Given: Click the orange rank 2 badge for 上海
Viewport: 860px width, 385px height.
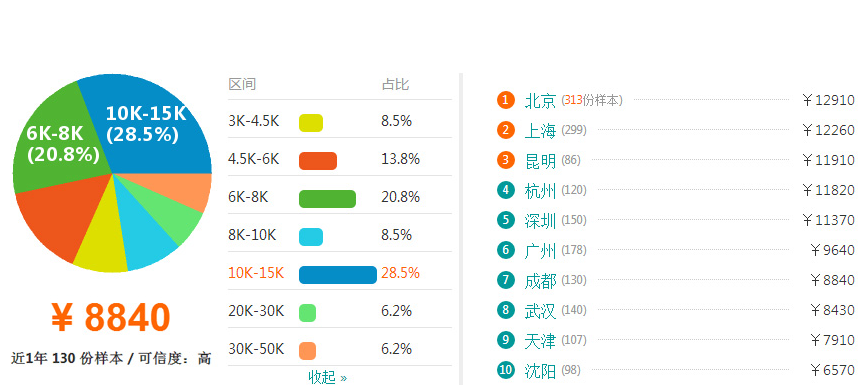Looking at the screenshot, I should tap(506, 130).
